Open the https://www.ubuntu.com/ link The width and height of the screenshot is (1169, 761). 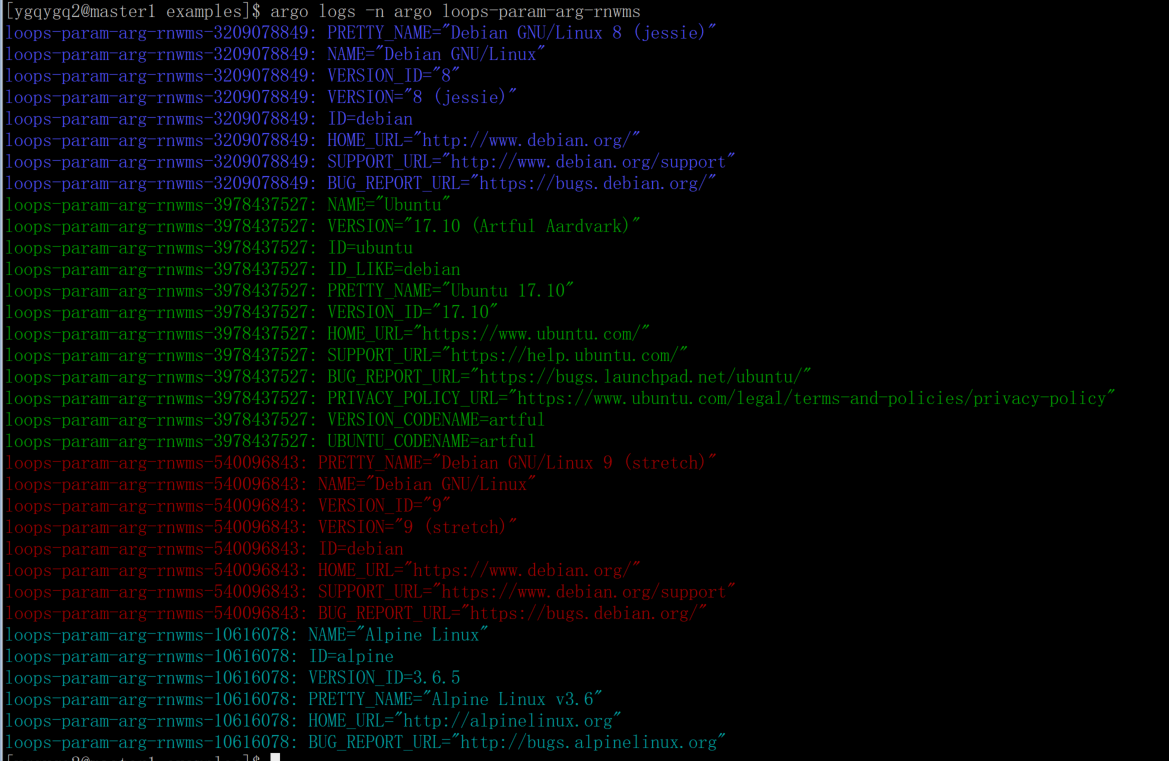click(532, 334)
